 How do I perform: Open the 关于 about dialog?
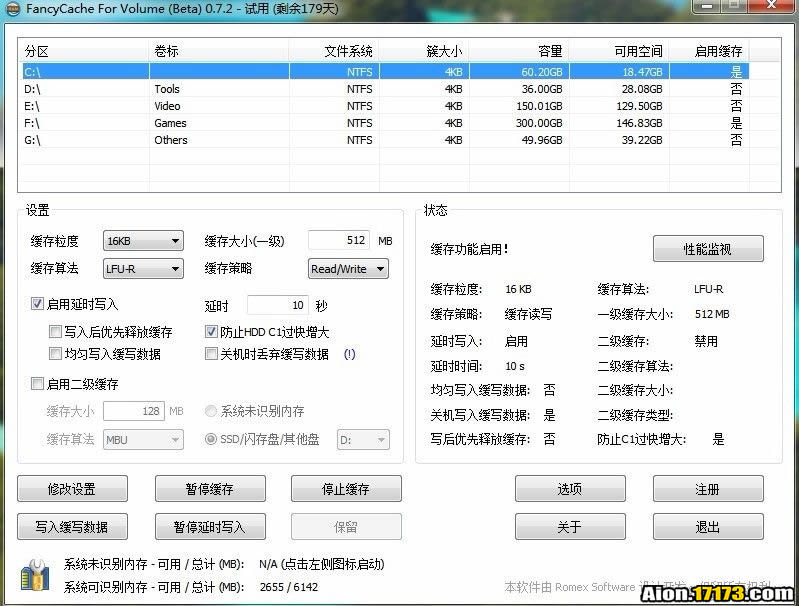pos(570,526)
